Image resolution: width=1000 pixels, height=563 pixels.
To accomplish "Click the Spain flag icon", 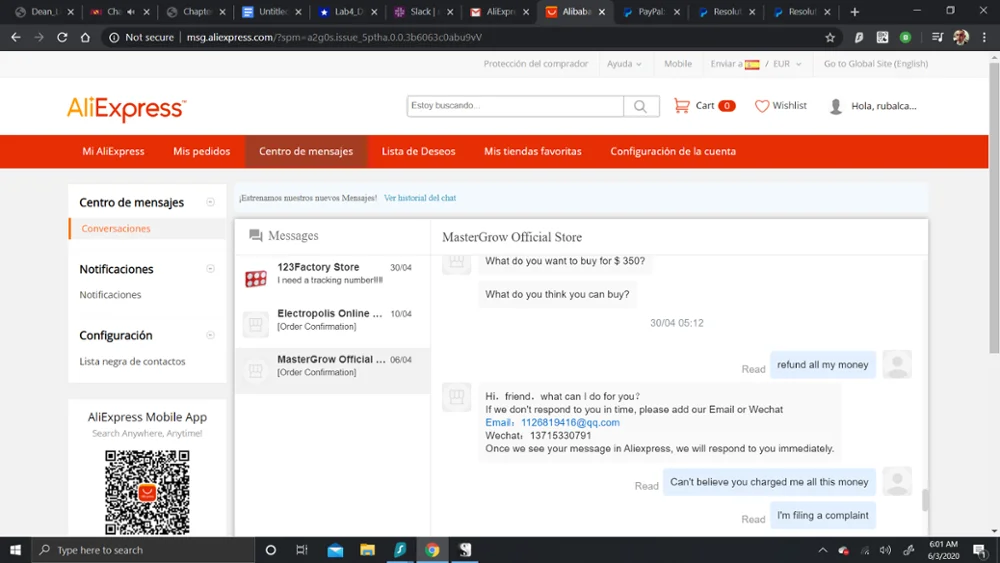I will click(x=752, y=64).
